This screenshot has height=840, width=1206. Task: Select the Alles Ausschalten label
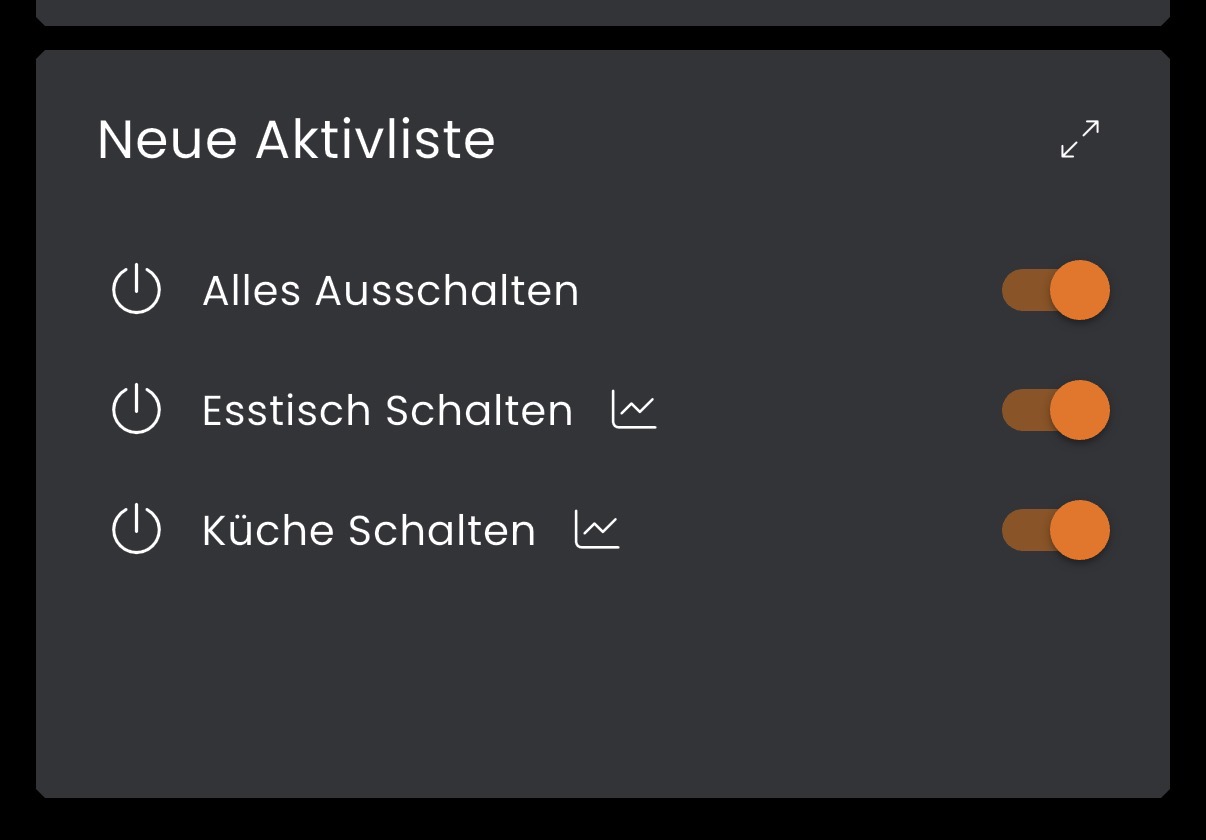tap(390, 291)
